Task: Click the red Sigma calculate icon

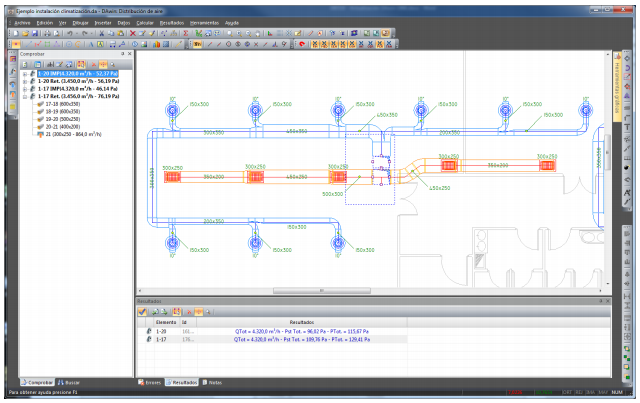Action: pos(186,33)
